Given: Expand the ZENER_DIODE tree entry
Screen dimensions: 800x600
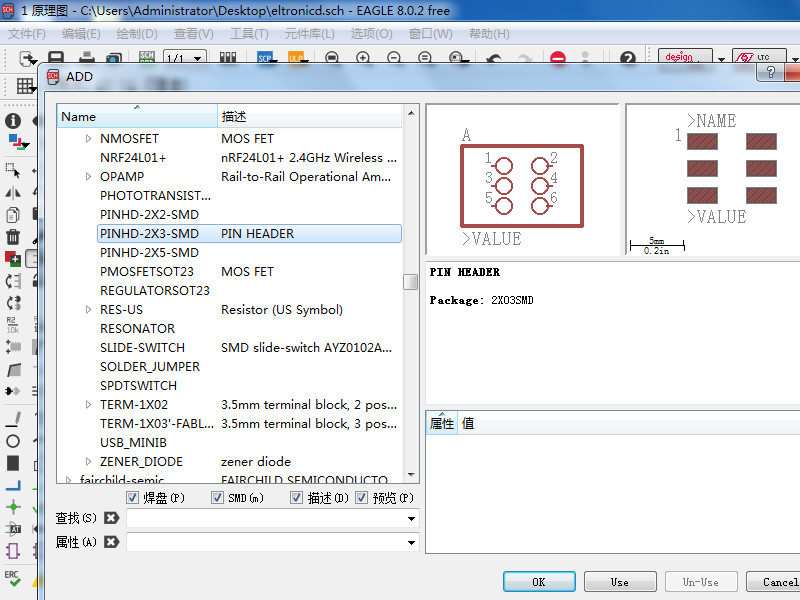Looking at the screenshot, I should coord(88,461).
